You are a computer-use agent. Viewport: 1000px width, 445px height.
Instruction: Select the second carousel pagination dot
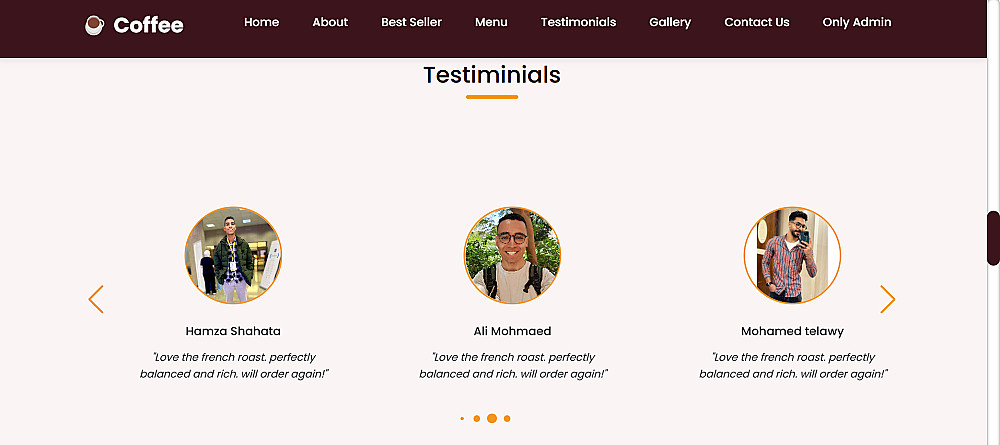tap(476, 418)
